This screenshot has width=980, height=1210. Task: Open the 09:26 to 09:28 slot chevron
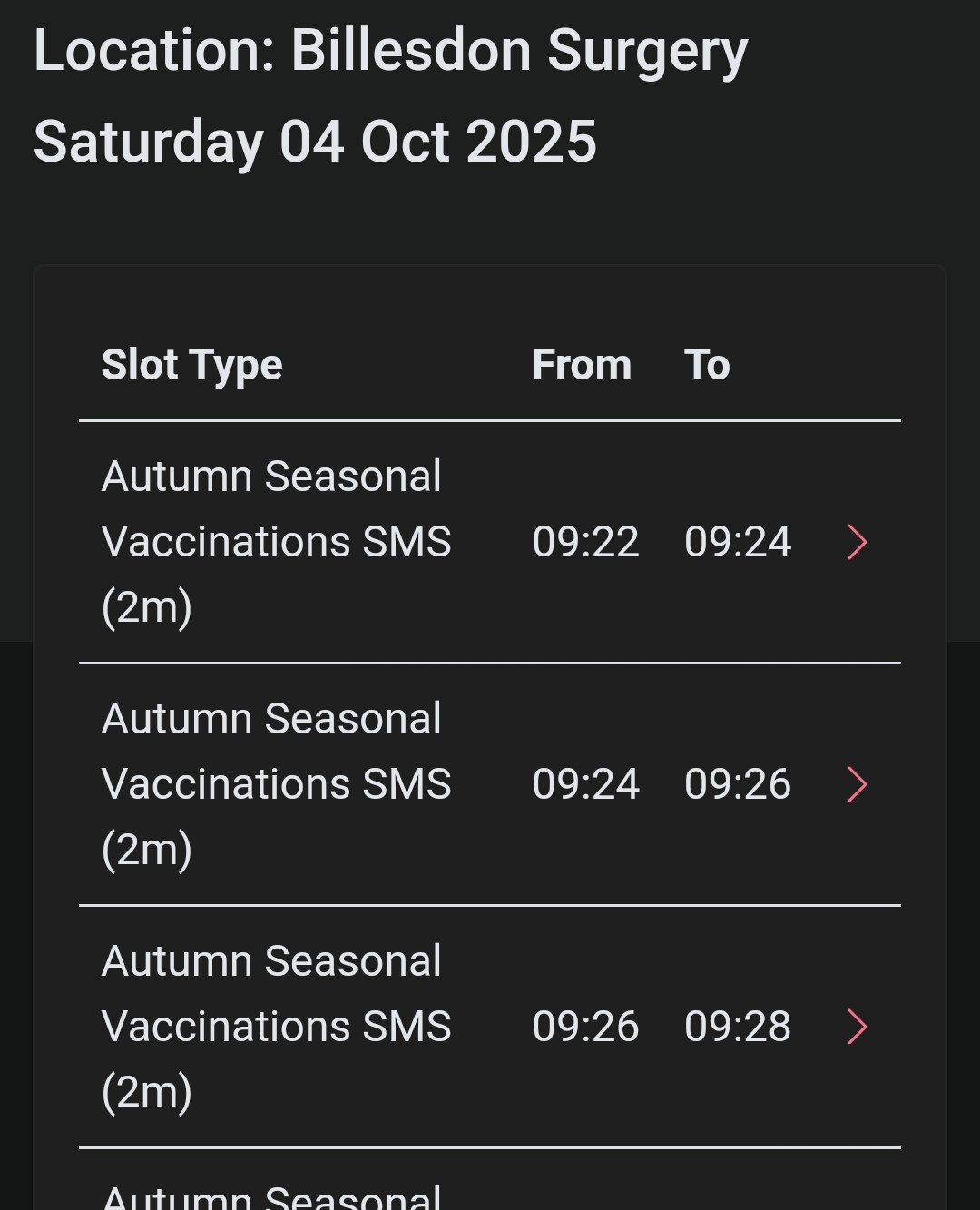(857, 1027)
